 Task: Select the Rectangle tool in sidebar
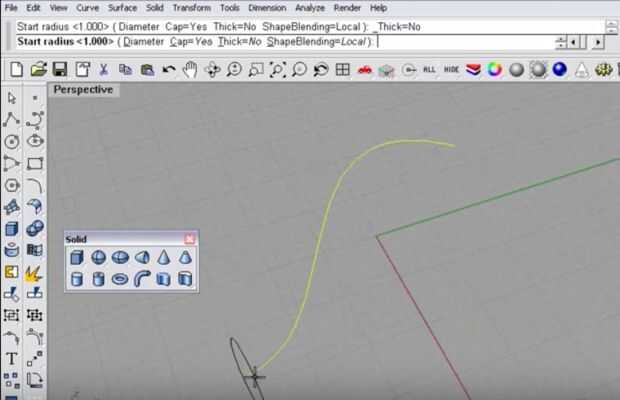[35, 163]
